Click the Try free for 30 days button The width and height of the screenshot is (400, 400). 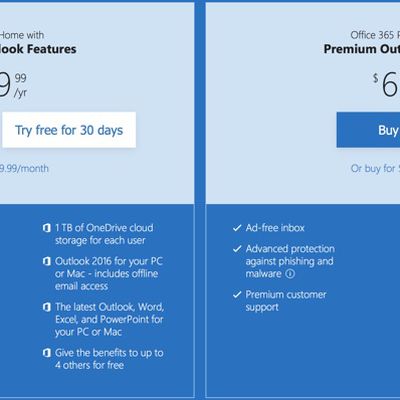[69, 130]
